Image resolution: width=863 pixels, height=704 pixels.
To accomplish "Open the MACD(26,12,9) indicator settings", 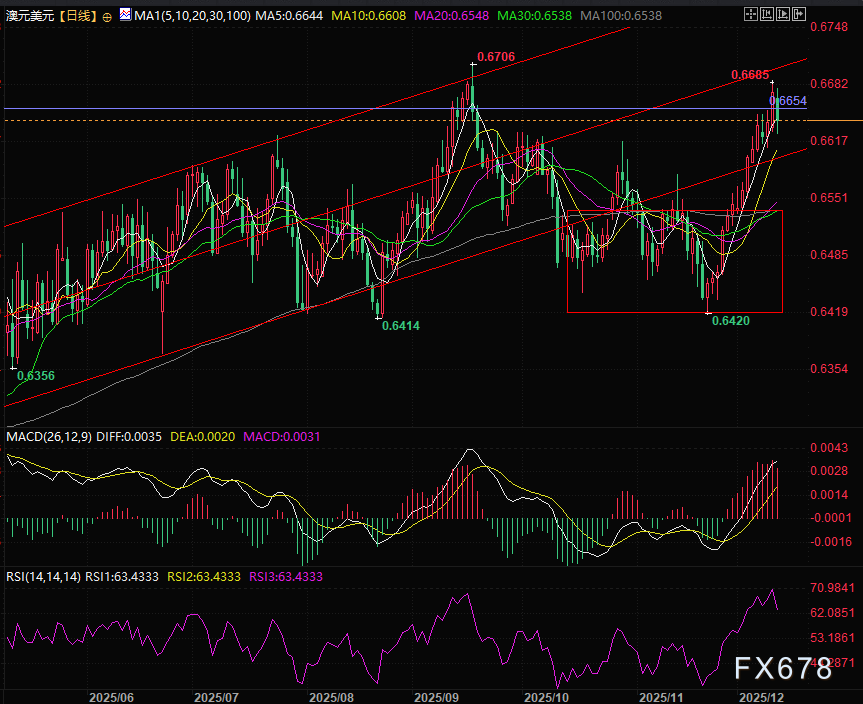I will click(47, 438).
